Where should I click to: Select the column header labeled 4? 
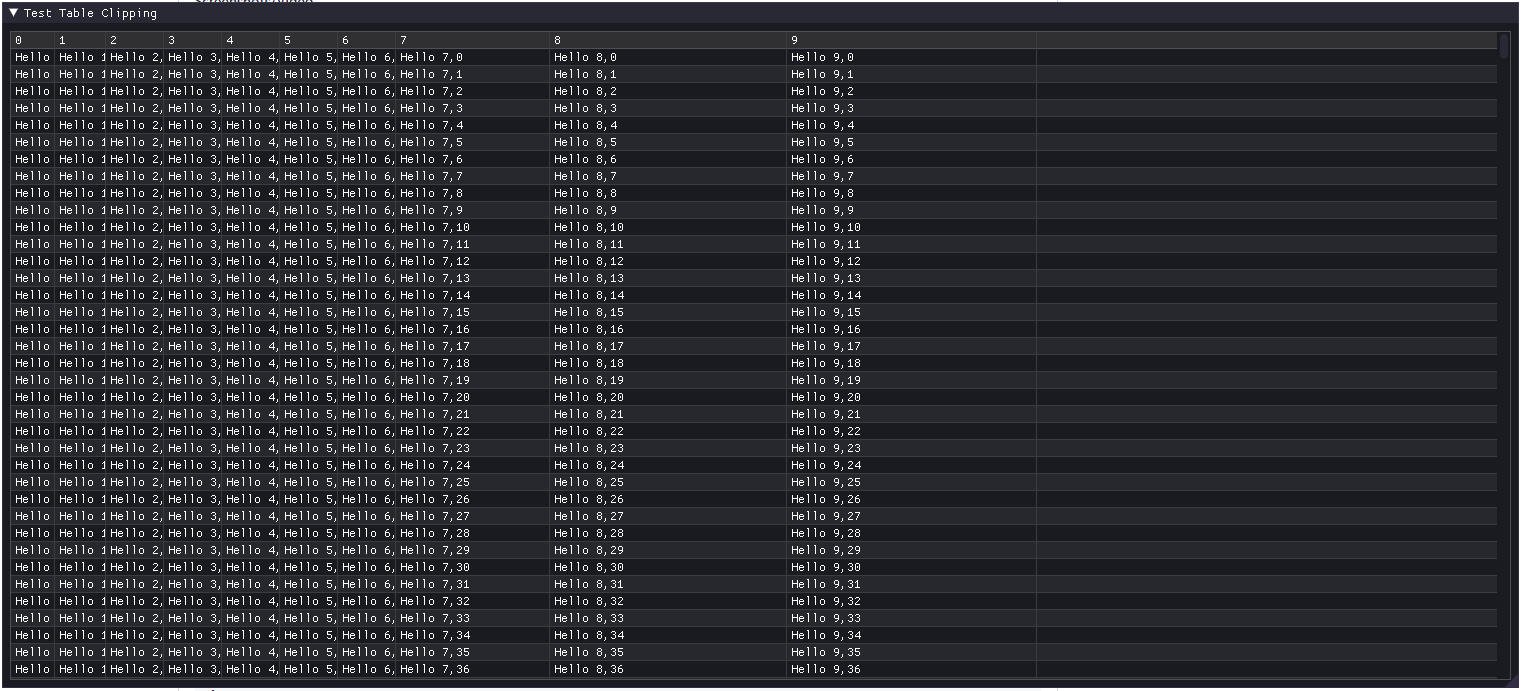click(248, 40)
